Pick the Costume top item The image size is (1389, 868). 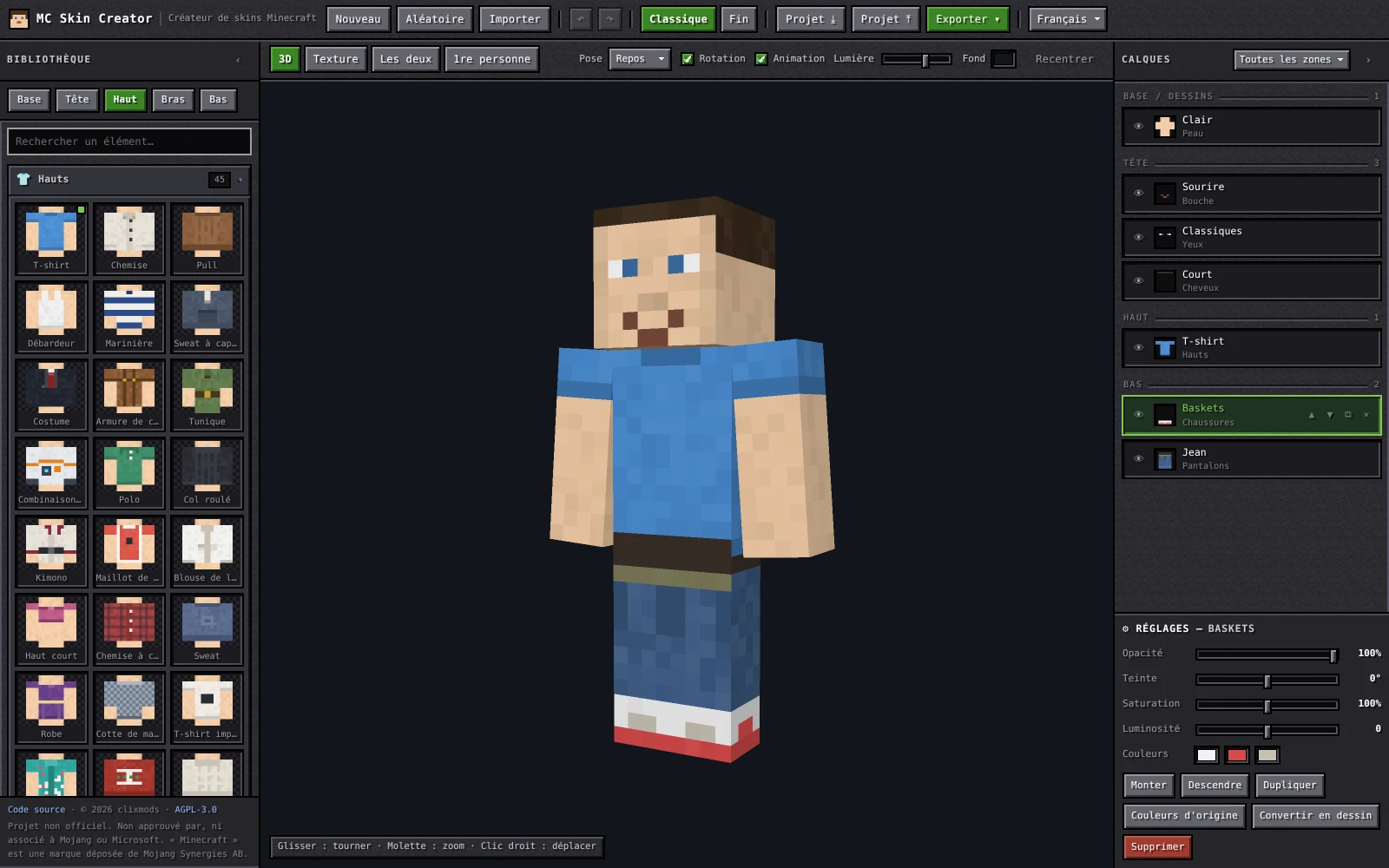point(51,395)
